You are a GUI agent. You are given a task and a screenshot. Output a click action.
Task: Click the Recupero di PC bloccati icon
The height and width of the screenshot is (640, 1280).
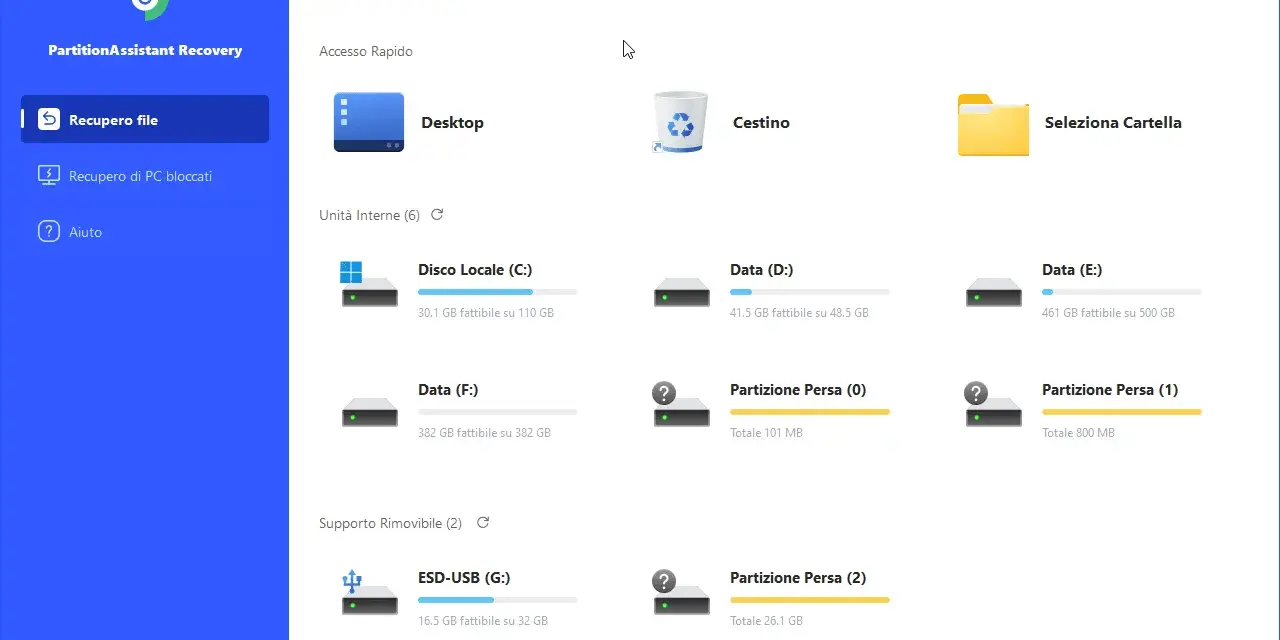coord(49,176)
